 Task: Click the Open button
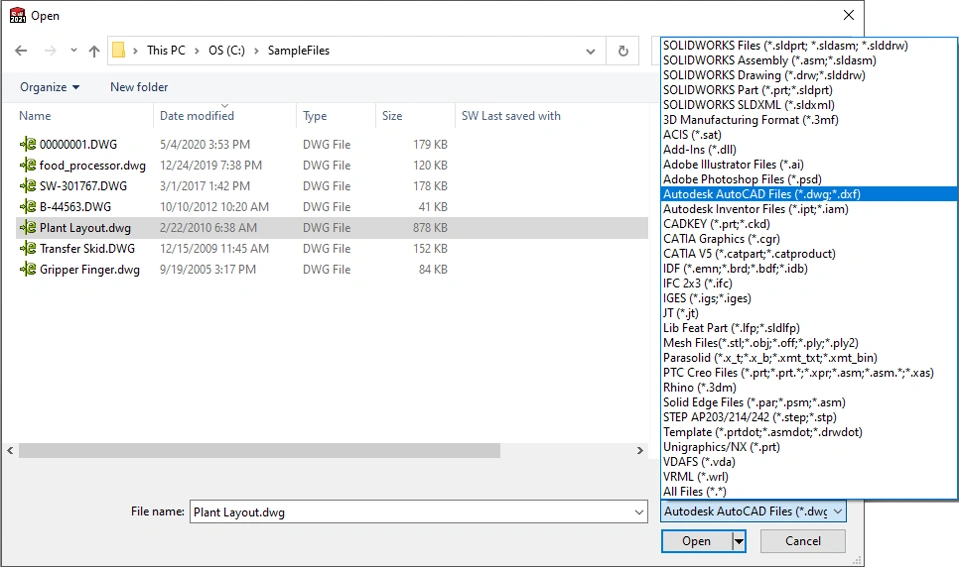pyautogui.click(x=697, y=541)
